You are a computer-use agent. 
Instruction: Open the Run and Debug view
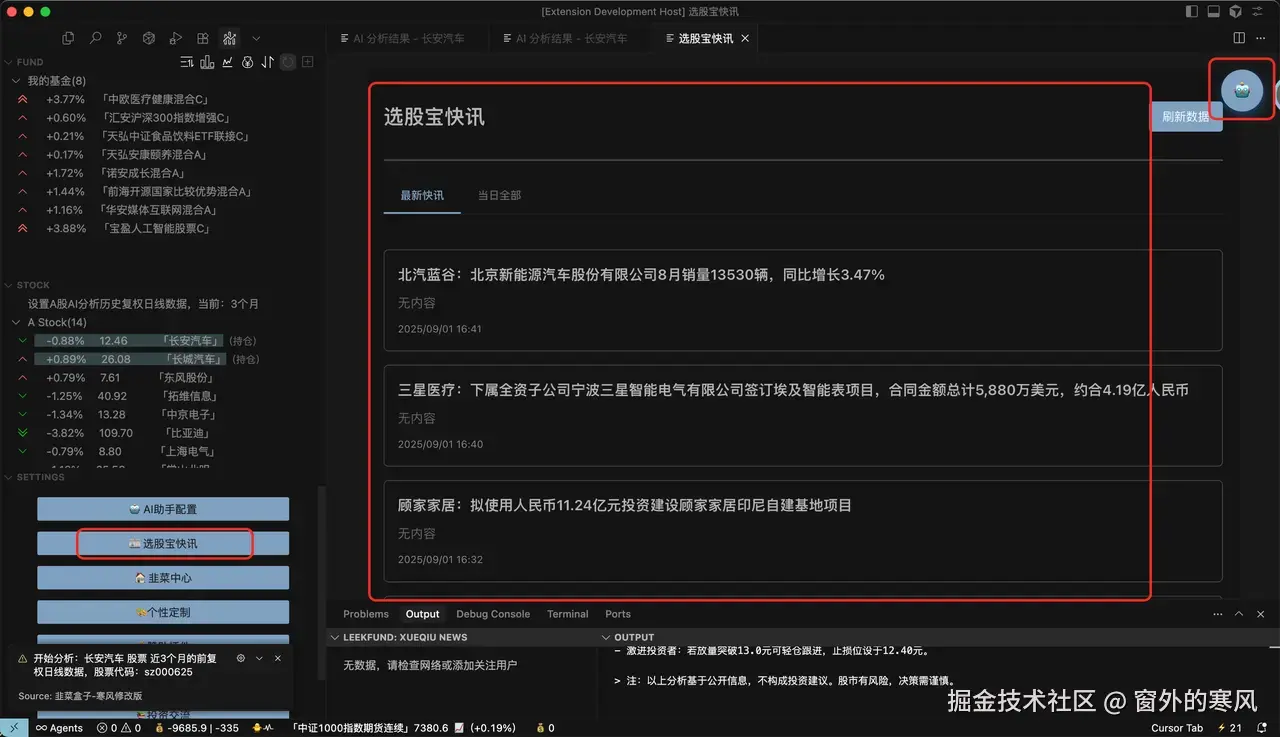click(175, 38)
